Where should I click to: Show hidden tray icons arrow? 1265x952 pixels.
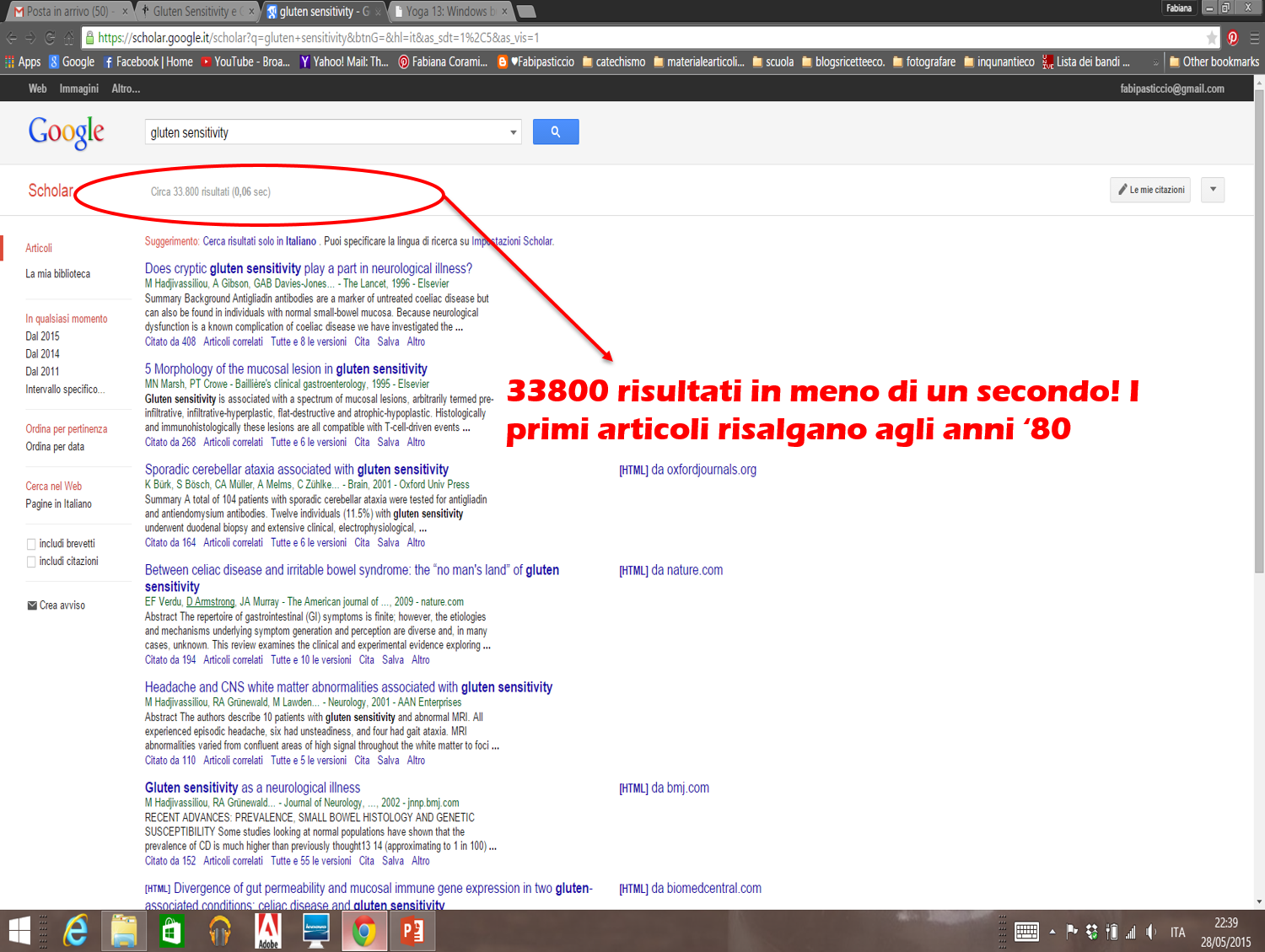click(x=1052, y=932)
